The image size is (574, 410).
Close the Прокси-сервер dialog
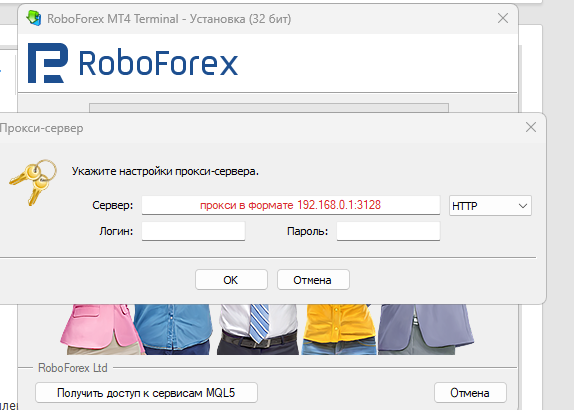531,127
